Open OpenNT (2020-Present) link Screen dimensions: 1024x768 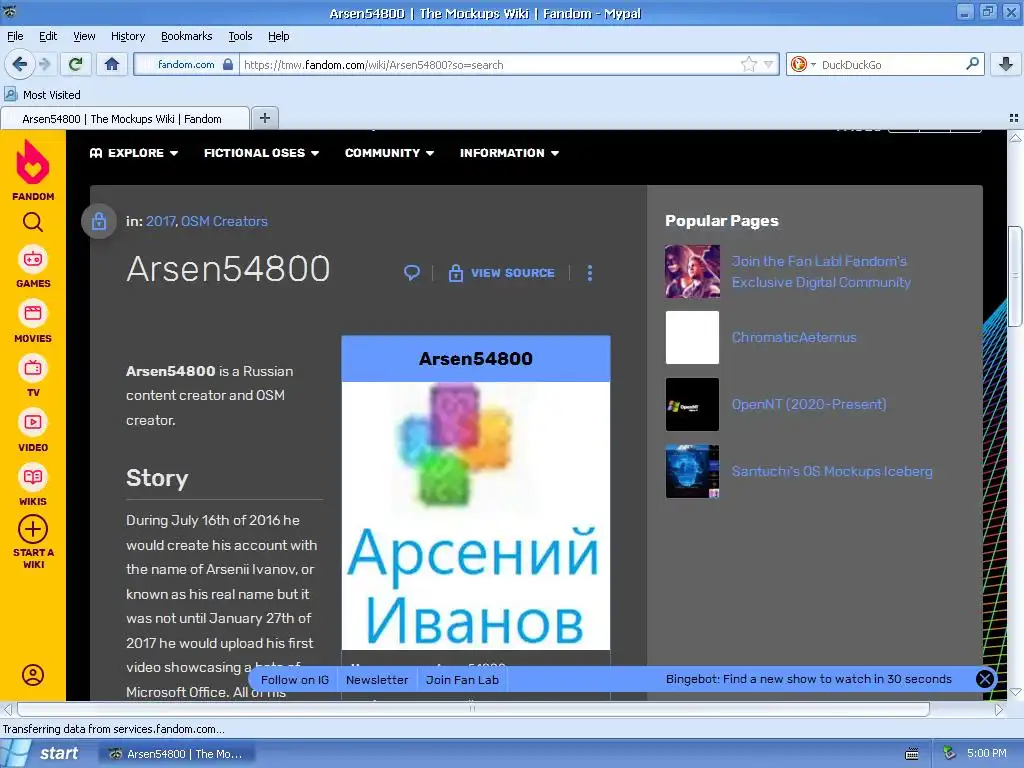pyautogui.click(x=808, y=404)
